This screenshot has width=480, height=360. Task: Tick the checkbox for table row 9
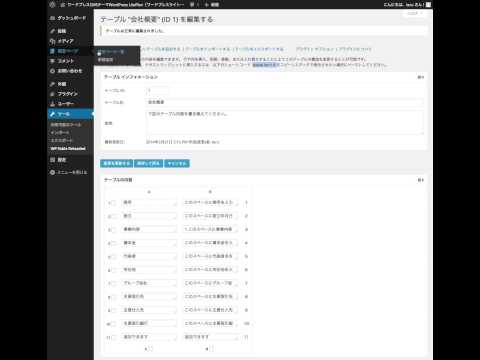coord(113,310)
